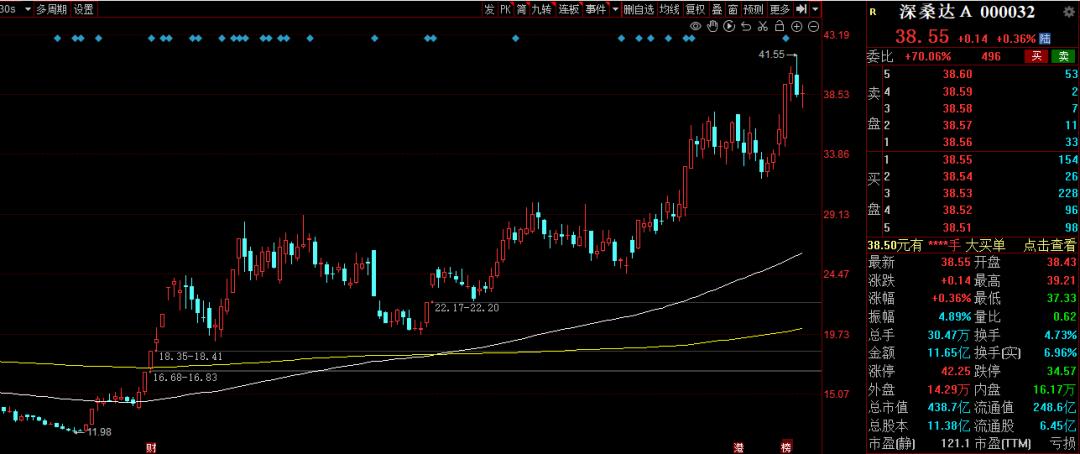Open the 设置 settings menu
The height and width of the screenshot is (454, 1080).
click(84, 9)
